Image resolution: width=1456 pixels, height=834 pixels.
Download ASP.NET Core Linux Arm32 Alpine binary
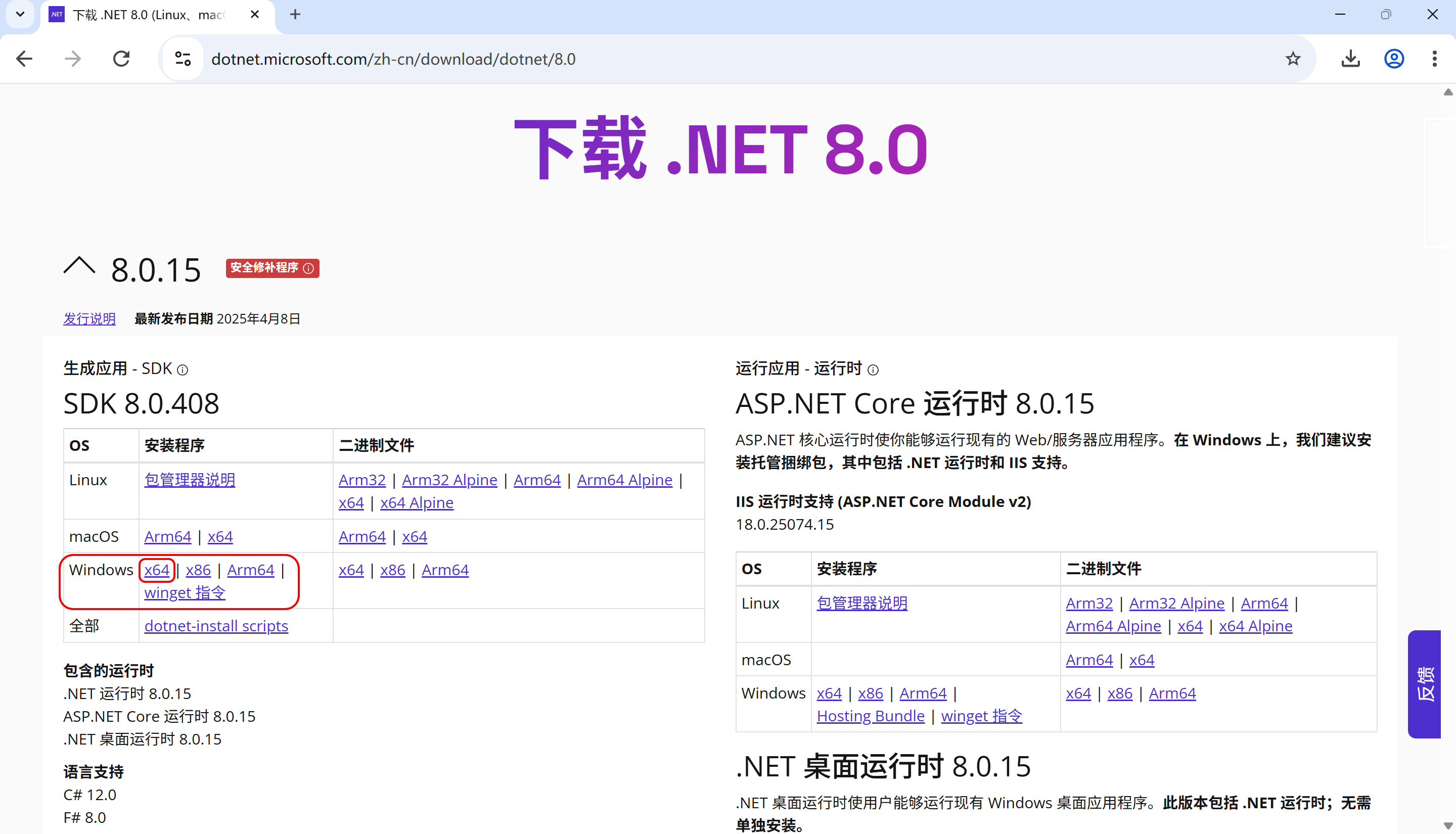(1176, 603)
